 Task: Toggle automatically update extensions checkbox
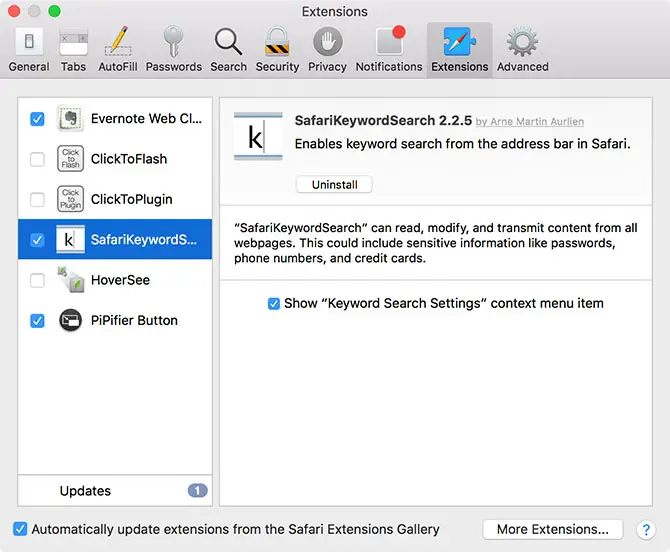(20, 529)
